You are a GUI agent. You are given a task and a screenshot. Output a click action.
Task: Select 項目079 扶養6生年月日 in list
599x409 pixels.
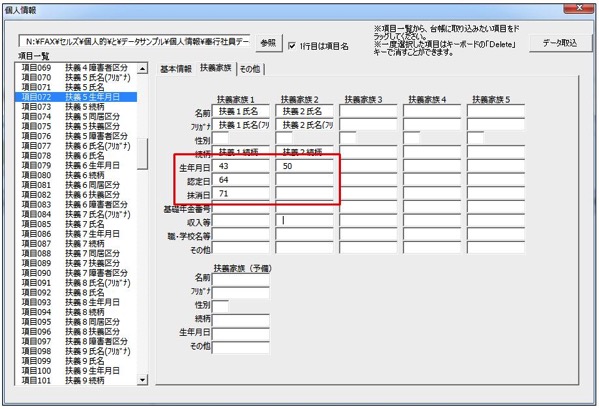tap(76, 165)
